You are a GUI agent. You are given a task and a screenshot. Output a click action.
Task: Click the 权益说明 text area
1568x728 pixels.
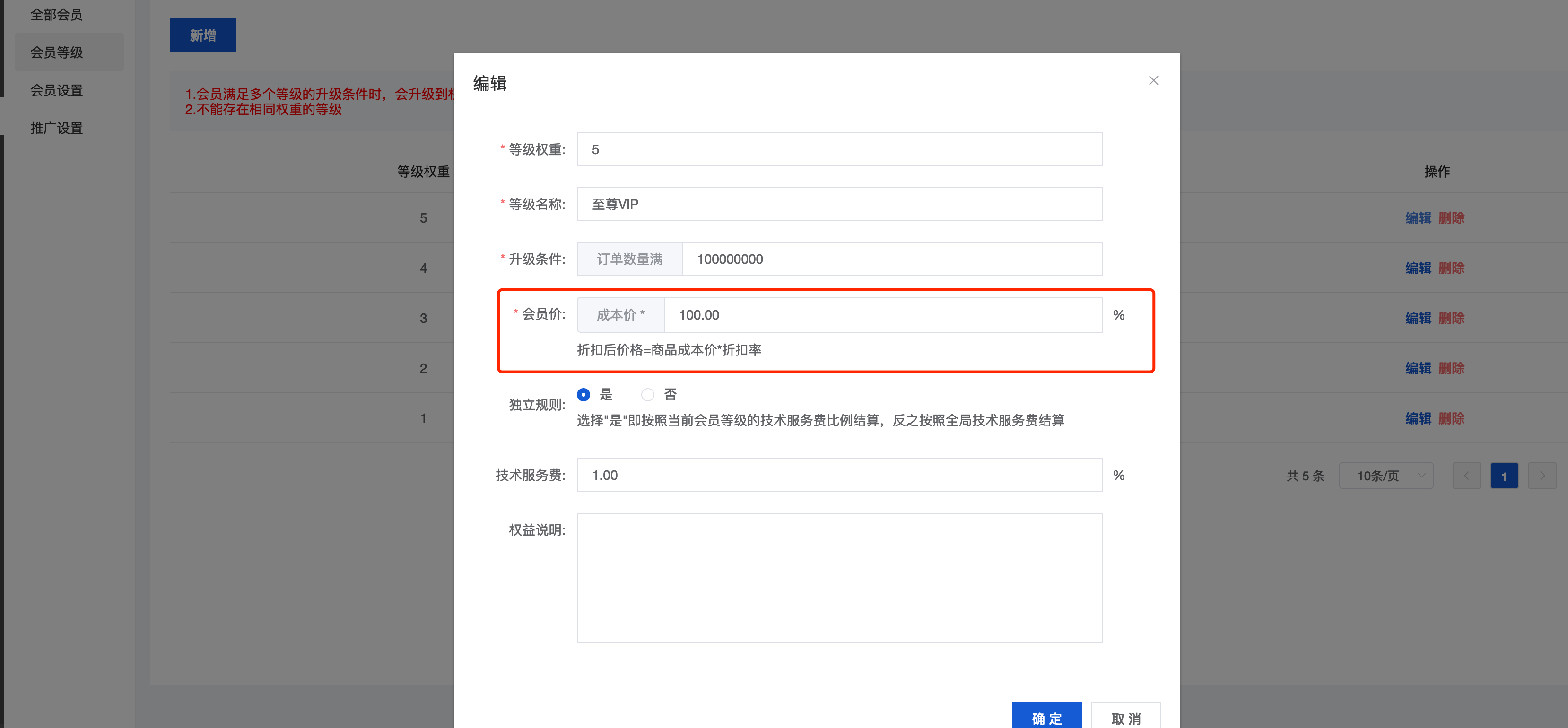[839, 578]
